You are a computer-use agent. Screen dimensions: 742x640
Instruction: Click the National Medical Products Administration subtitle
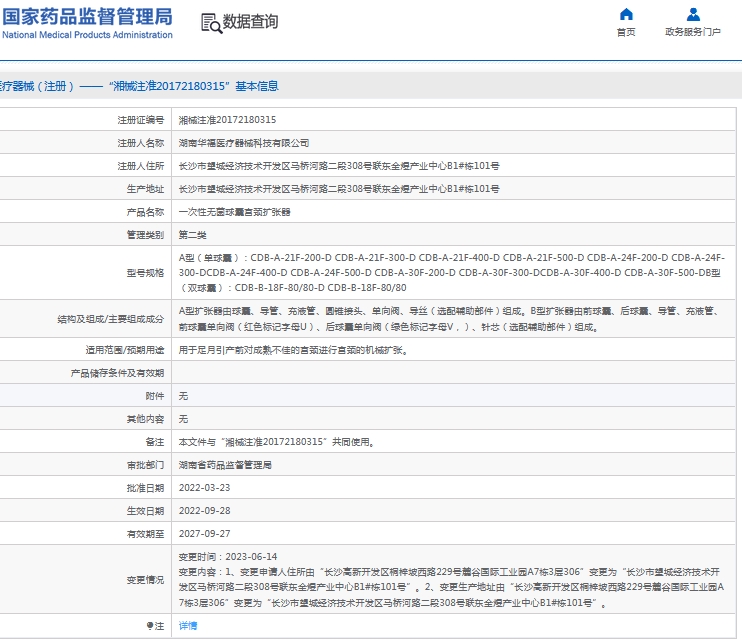click(87, 35)
